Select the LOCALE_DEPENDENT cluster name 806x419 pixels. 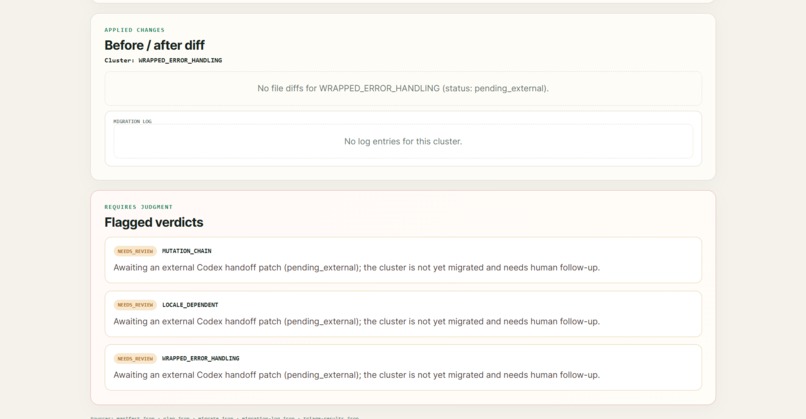pyautogui.click(x=190, y=305)
